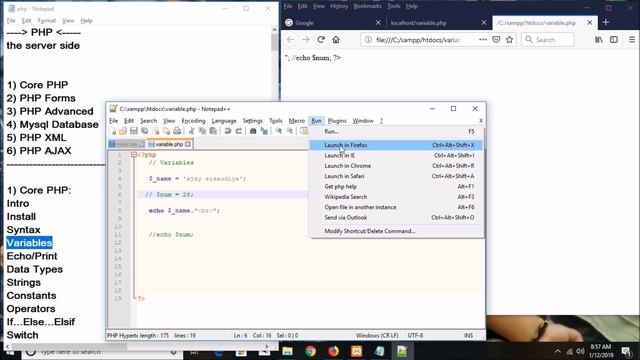Reload the page in Firefox

coord(321,40)
